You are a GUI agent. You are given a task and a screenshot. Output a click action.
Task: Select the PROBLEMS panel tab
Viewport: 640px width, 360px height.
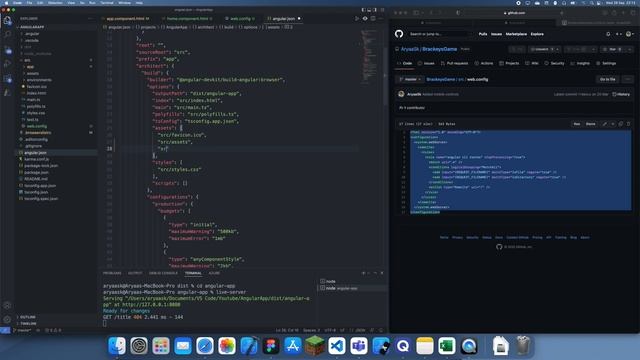[x=112, y=273]
